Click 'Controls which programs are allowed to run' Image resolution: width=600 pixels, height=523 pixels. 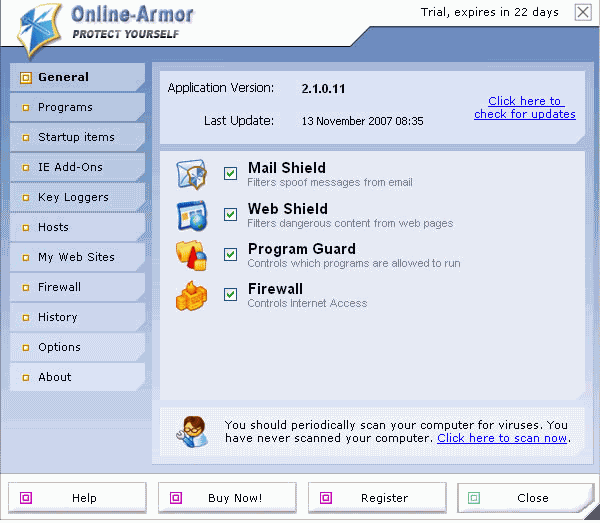coord(354,263)
